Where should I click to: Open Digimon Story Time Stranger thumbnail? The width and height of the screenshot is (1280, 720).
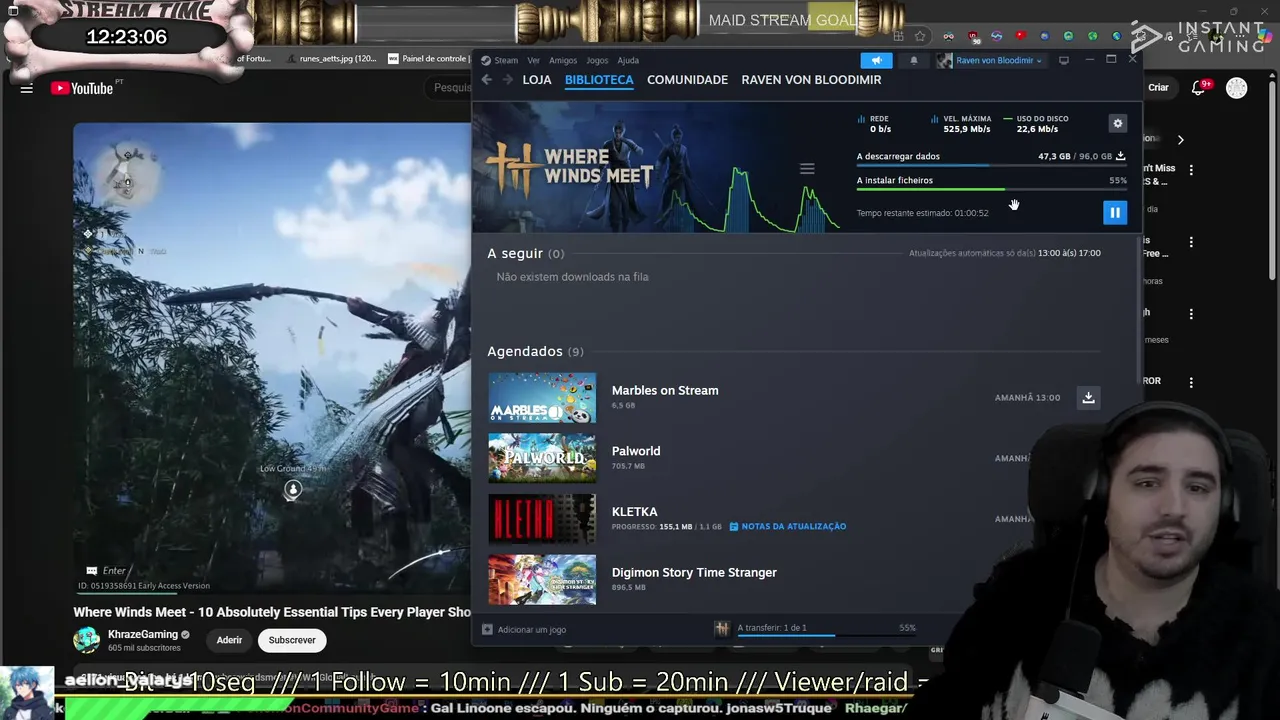[x=542, y=580]
